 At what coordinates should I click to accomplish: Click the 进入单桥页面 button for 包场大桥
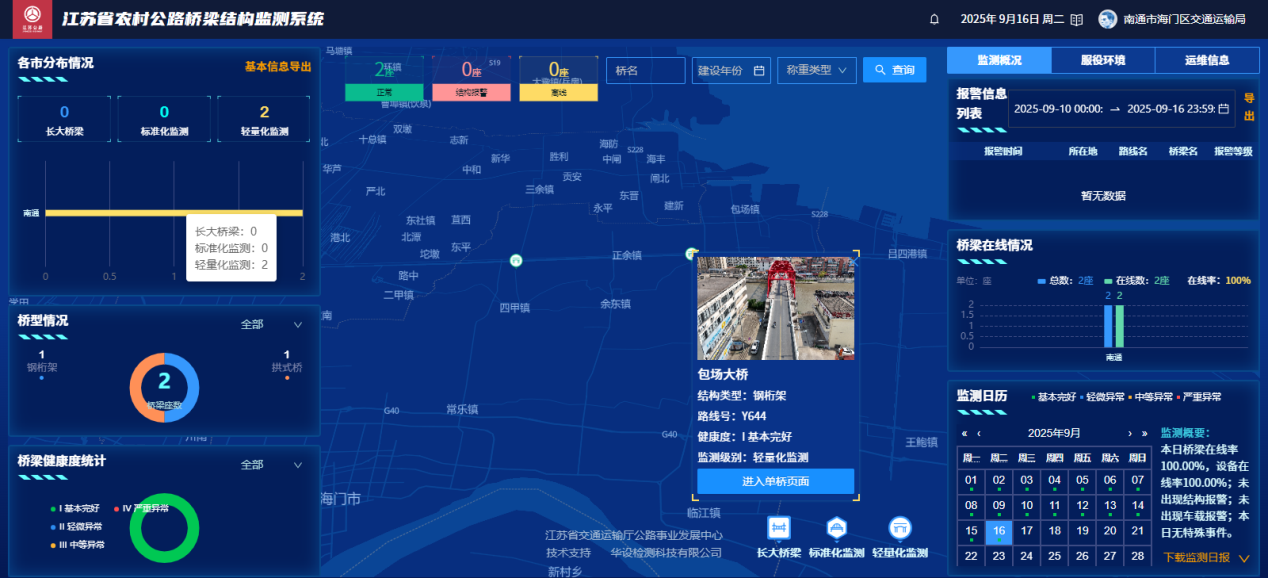pos(775,481)
